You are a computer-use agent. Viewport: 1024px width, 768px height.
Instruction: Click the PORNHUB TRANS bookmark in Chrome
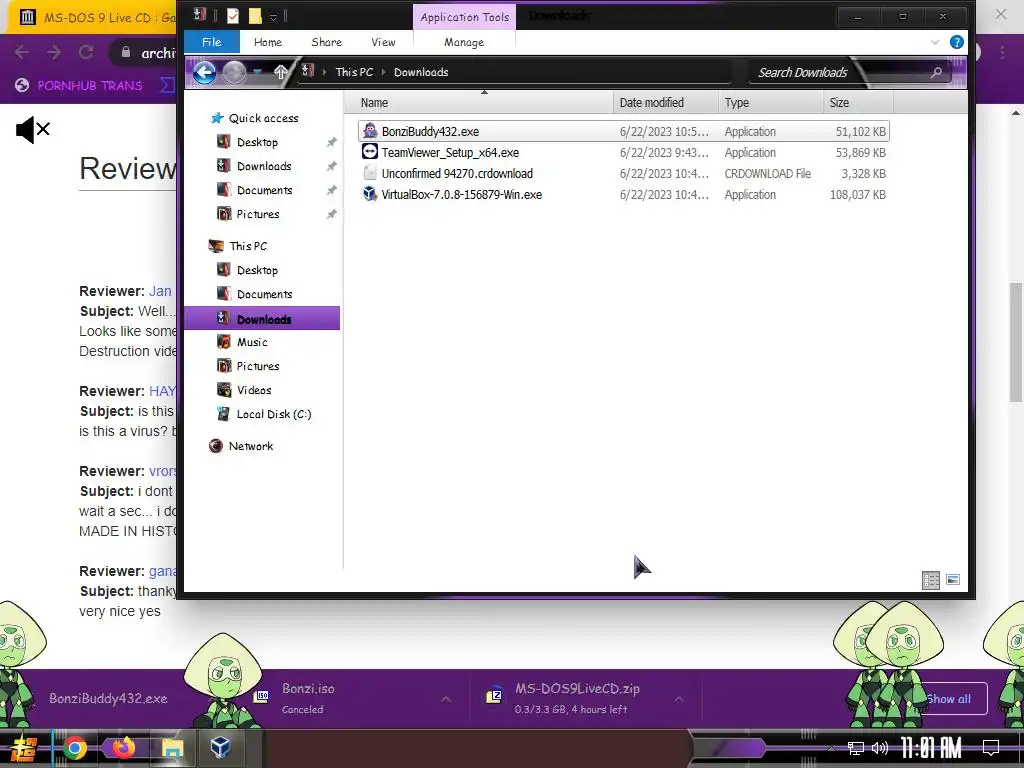click(79, 85)
